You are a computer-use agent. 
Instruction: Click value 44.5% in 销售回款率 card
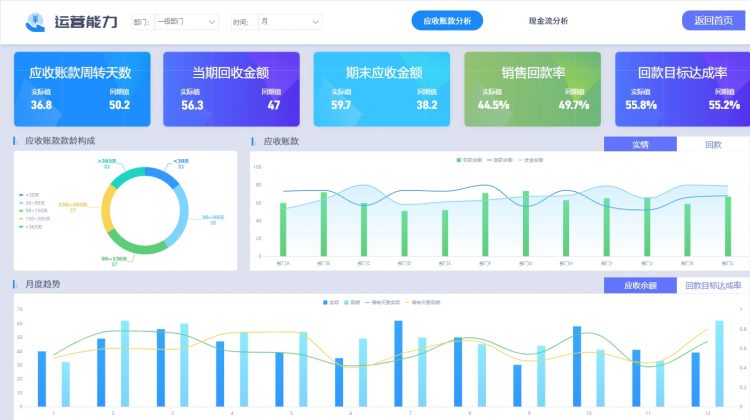click(x=494, y=105)
